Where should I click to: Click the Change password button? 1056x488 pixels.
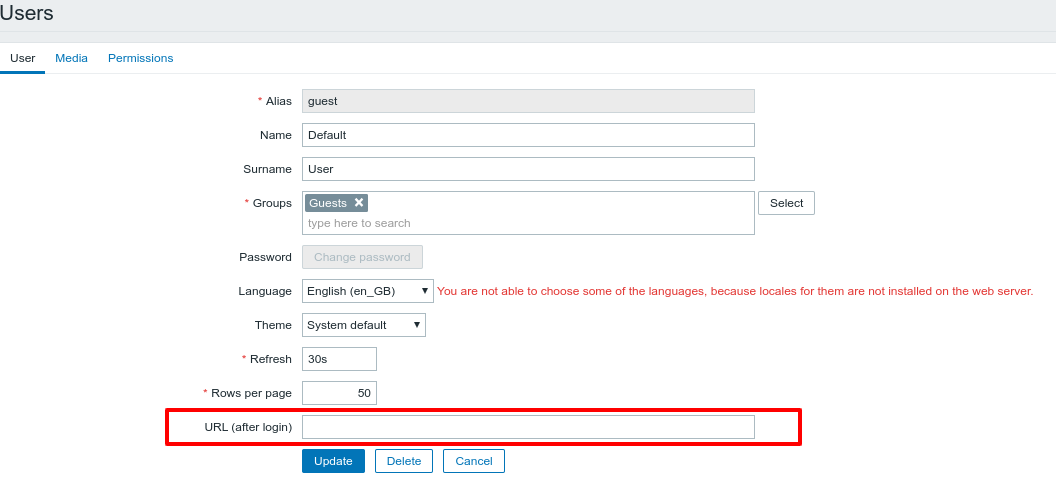pos(362,257)
